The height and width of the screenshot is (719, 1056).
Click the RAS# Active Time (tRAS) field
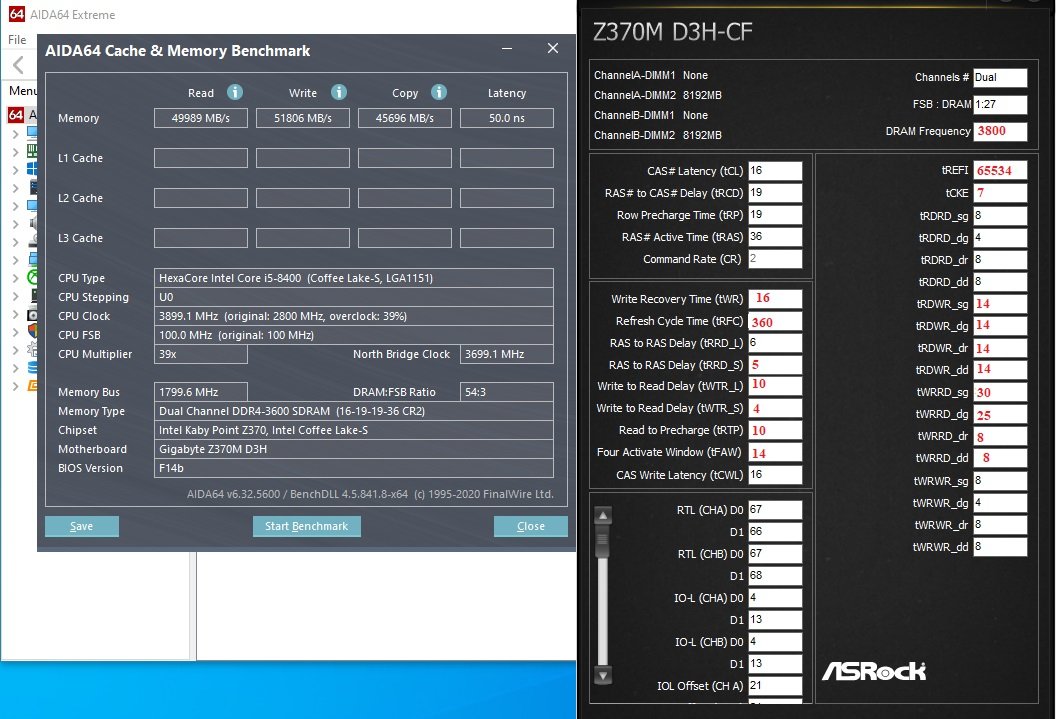click(775, 237)
